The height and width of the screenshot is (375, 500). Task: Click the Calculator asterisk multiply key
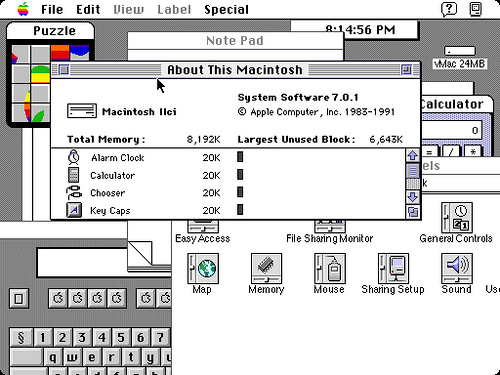473,152
